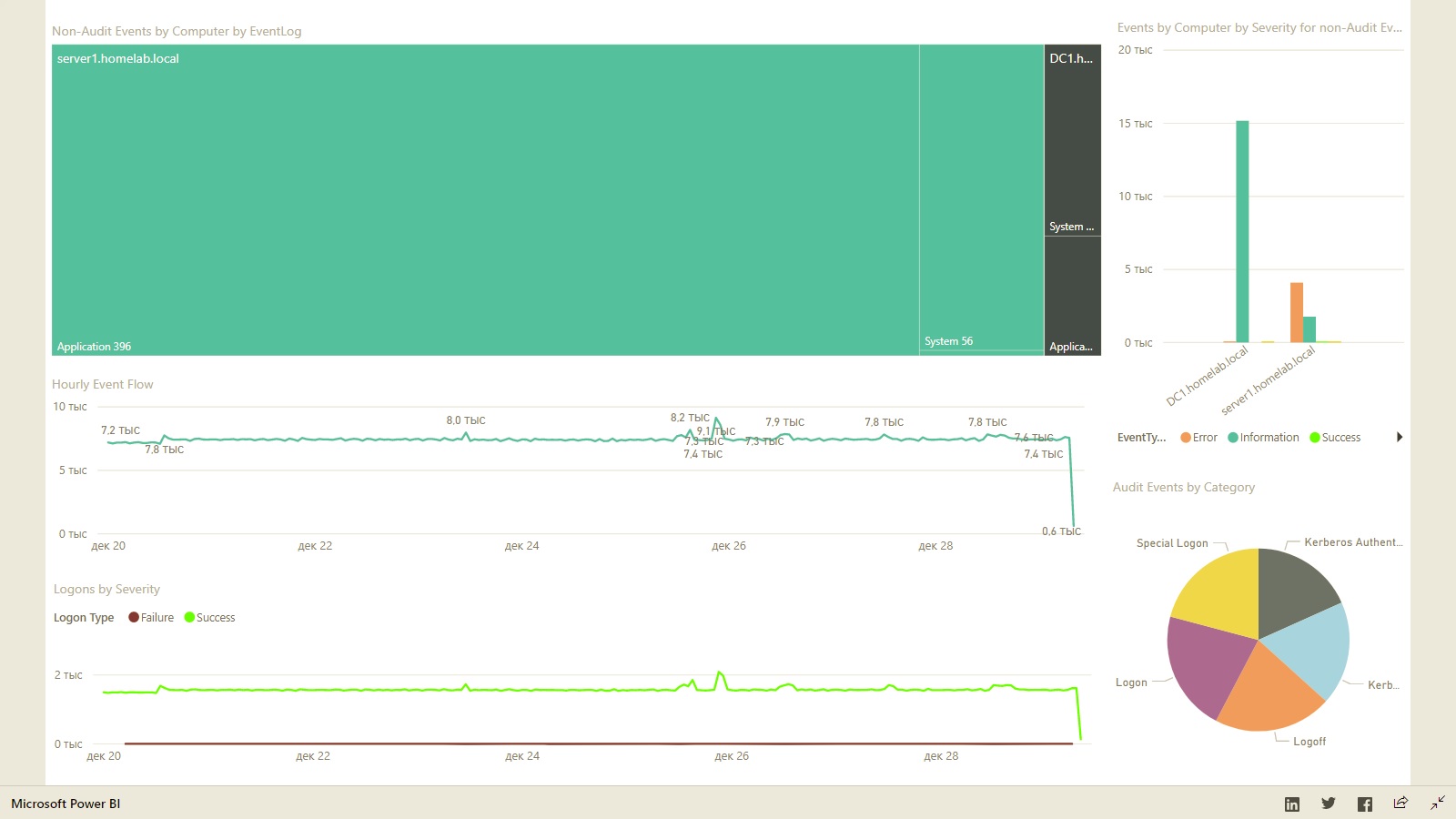Click the green Success marker in EventType legend

1315,438
